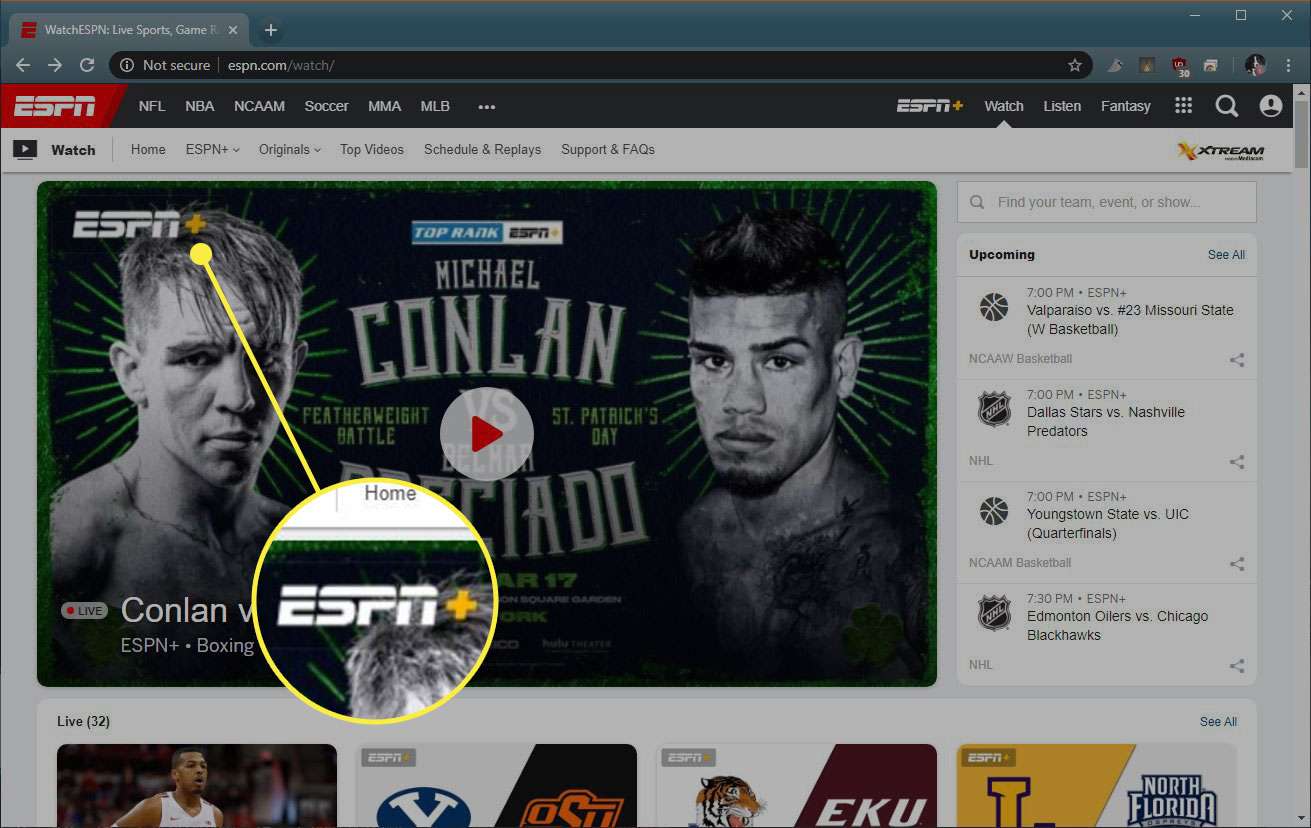Go back in browser
The width and height of the screenshot is (1311, 828).
[23, 65]
